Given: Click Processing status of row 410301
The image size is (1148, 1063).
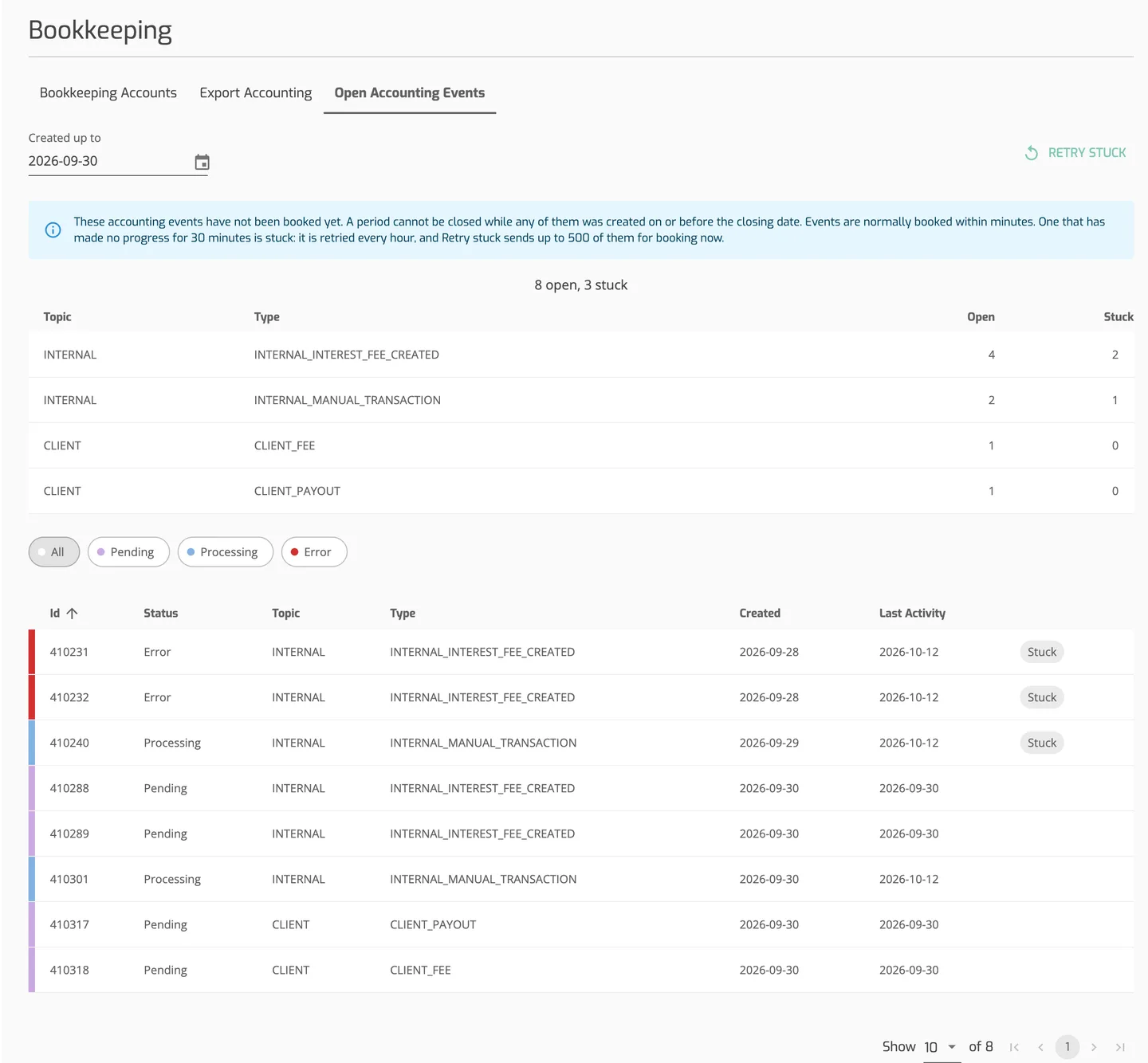Looking at the screenshot, I should [172, 879].
